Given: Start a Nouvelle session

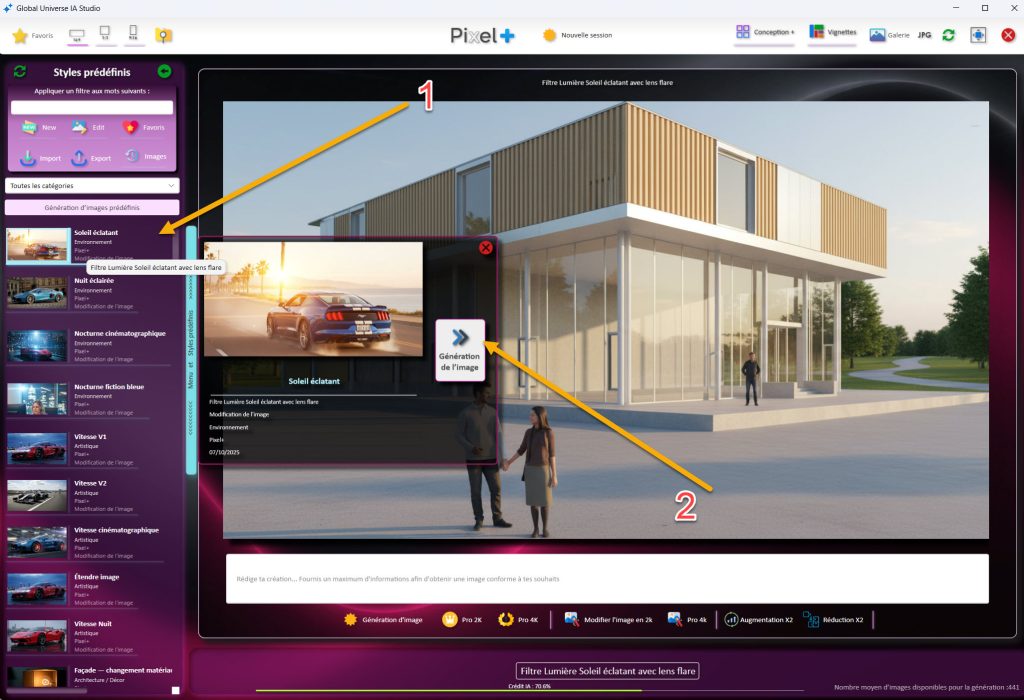Looking at the screenshot, I should pyautogui.click(x=577, y=35).
